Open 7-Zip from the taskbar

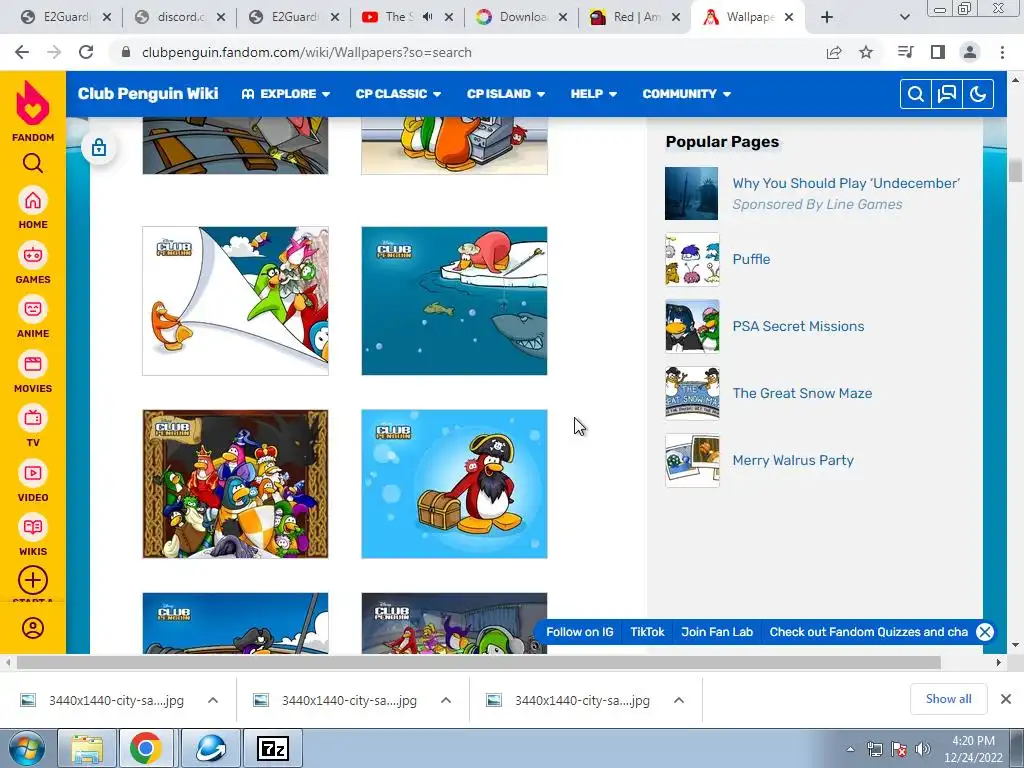(273, 748)
